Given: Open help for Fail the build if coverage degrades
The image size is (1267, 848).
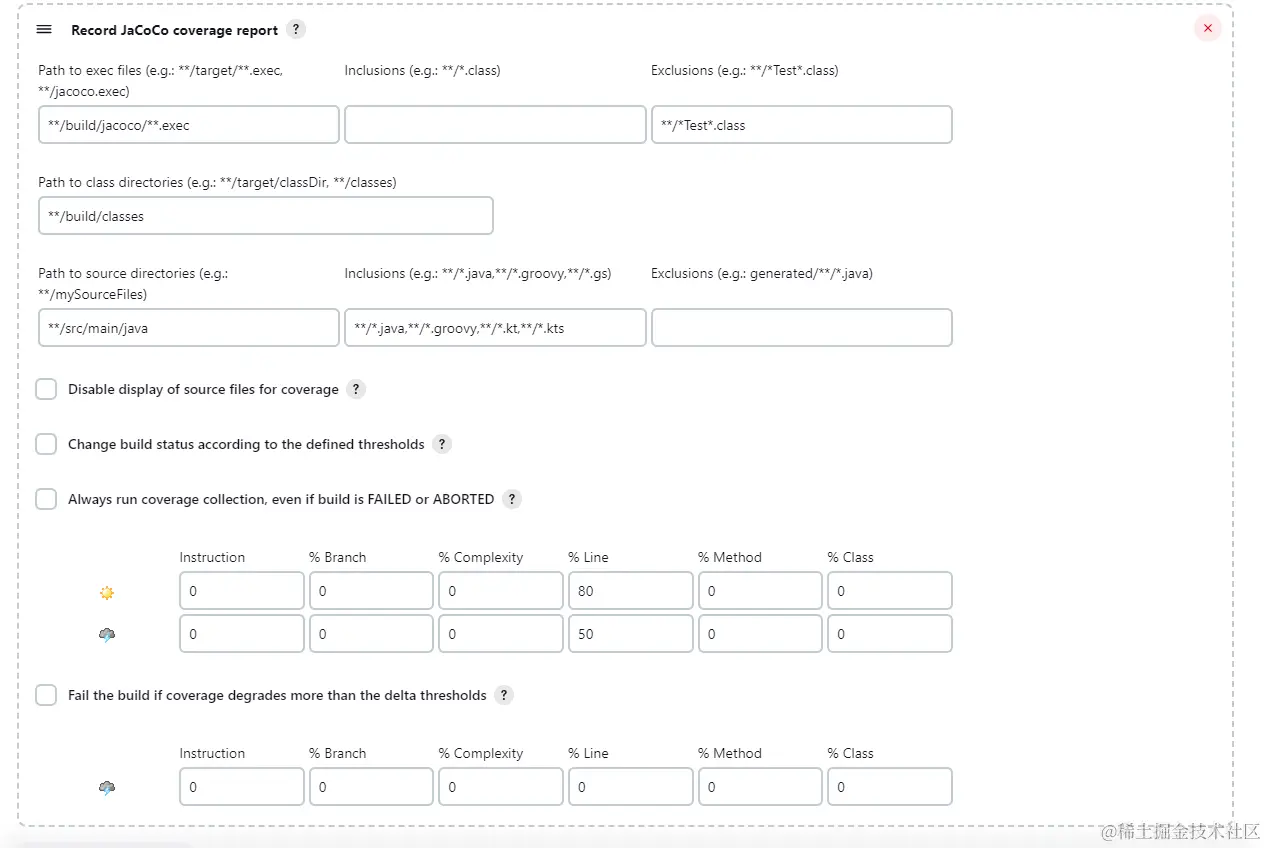Looking at the screenshot, I should pos(504,695).
